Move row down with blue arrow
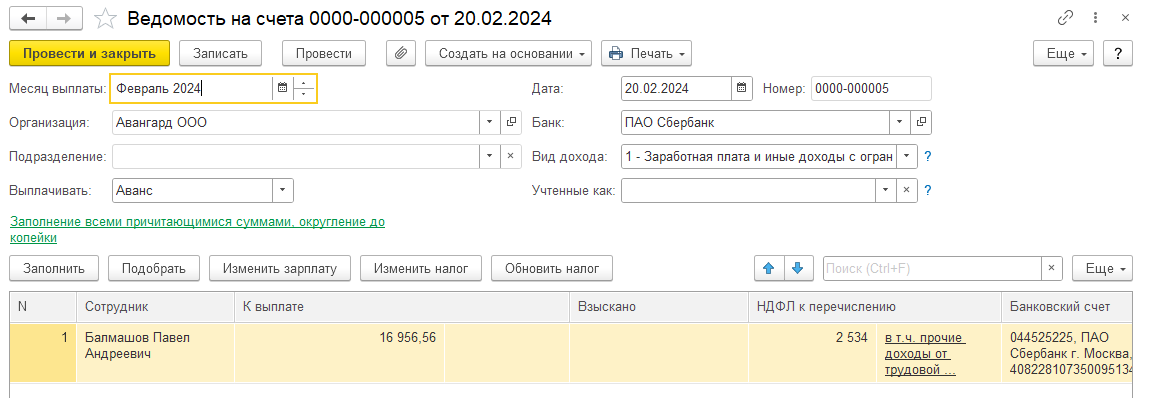The image size is (1149, 398). pos(799,269)
